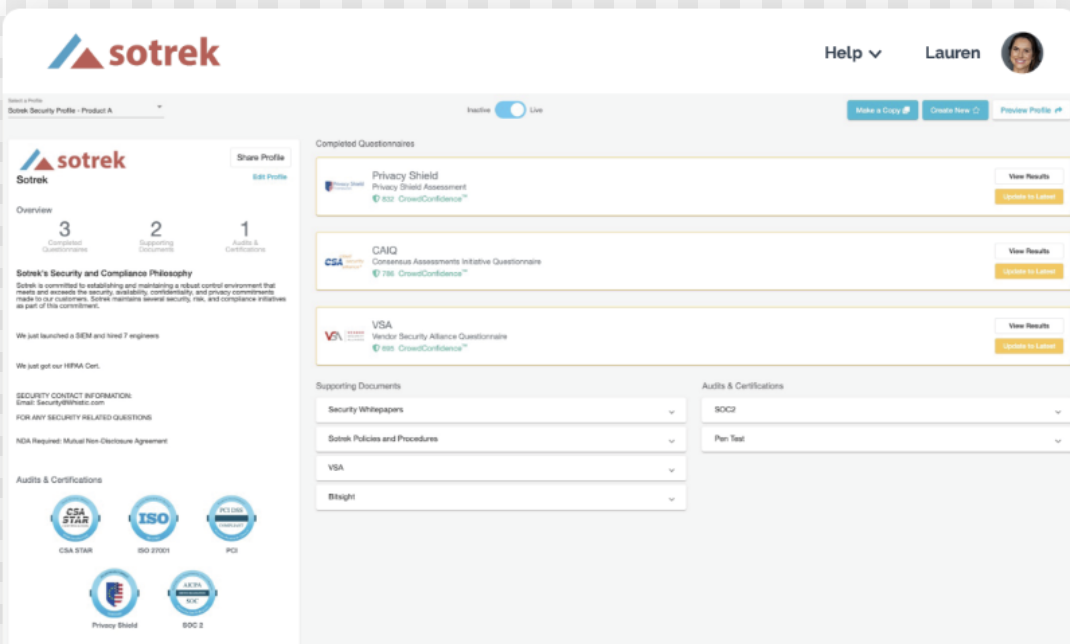Image resolution: width=1070 pixels, height=644 pixels.
Task: Click the 2 Supporting Documents count
Action: point(156,235)
